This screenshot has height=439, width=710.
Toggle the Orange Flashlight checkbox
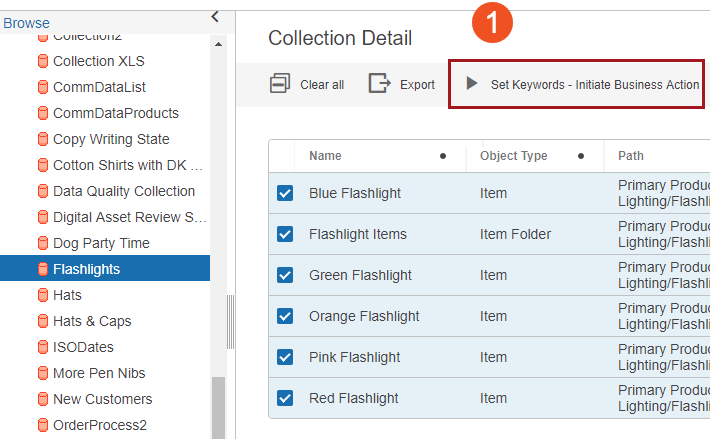pos(285,316)
